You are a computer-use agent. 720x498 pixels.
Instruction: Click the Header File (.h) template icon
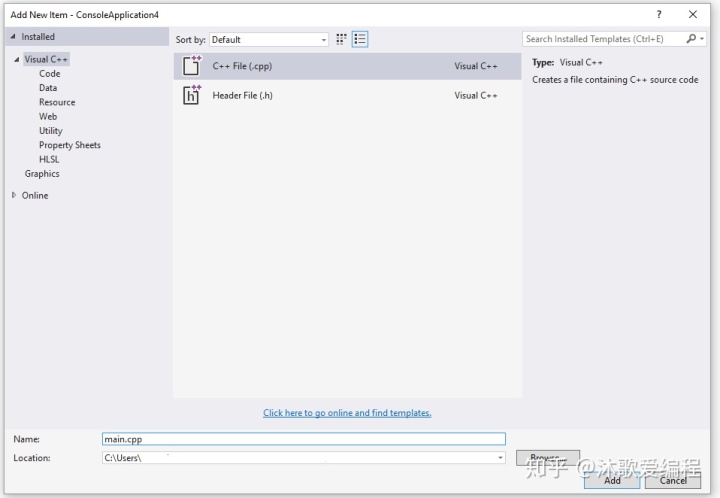(x=192, y=95)
